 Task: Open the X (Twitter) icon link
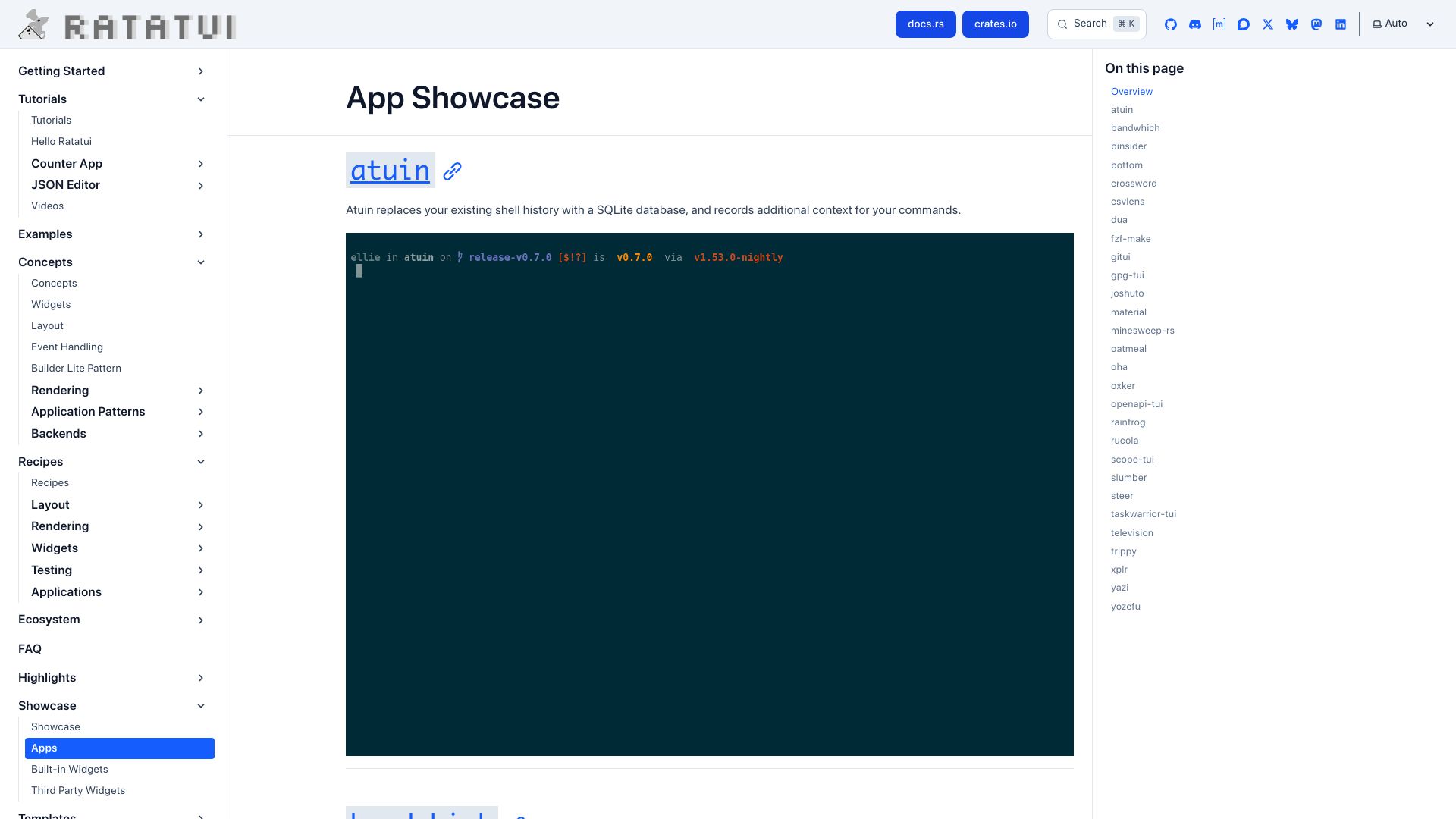[1268, 24]
